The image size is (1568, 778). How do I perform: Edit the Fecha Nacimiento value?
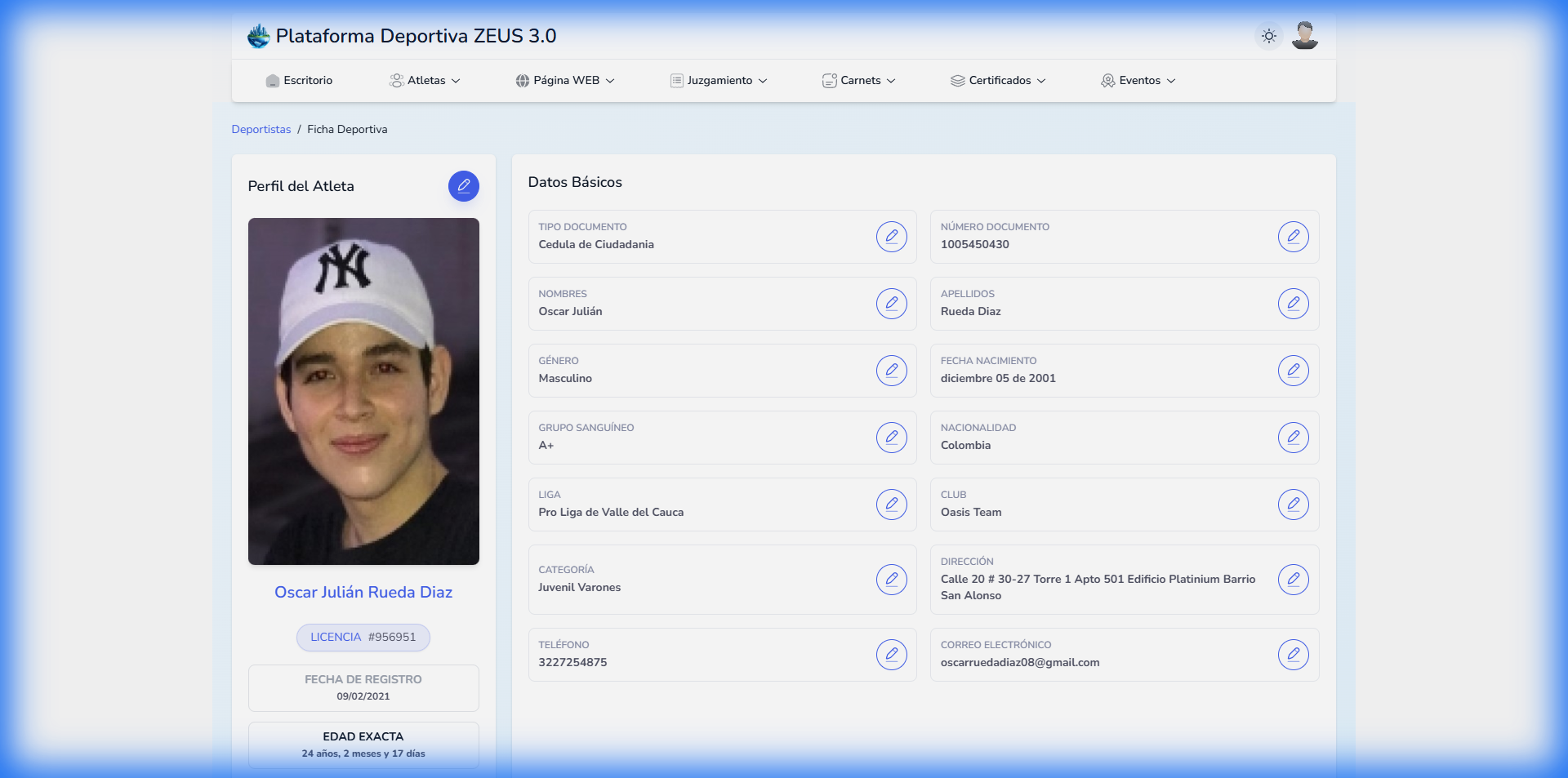(x=1293, y=371)
